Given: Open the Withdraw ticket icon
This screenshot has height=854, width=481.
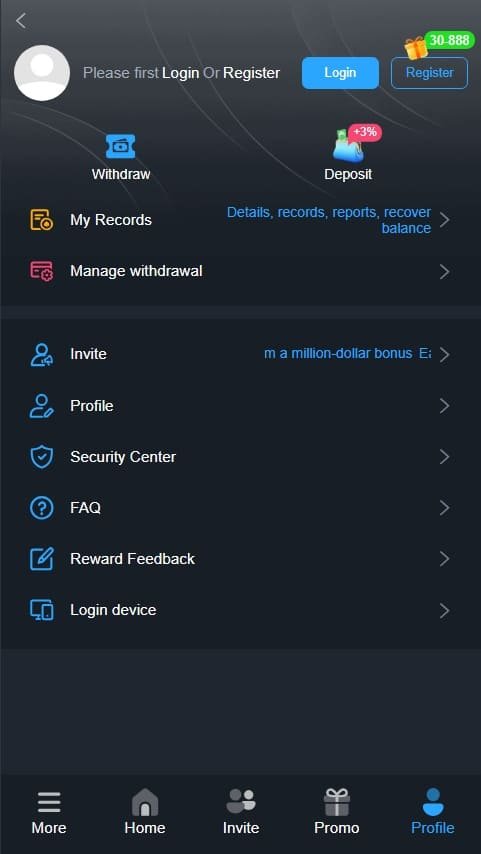Looking at the screenshot, I should pyautogui.click(x=121, y=147).
